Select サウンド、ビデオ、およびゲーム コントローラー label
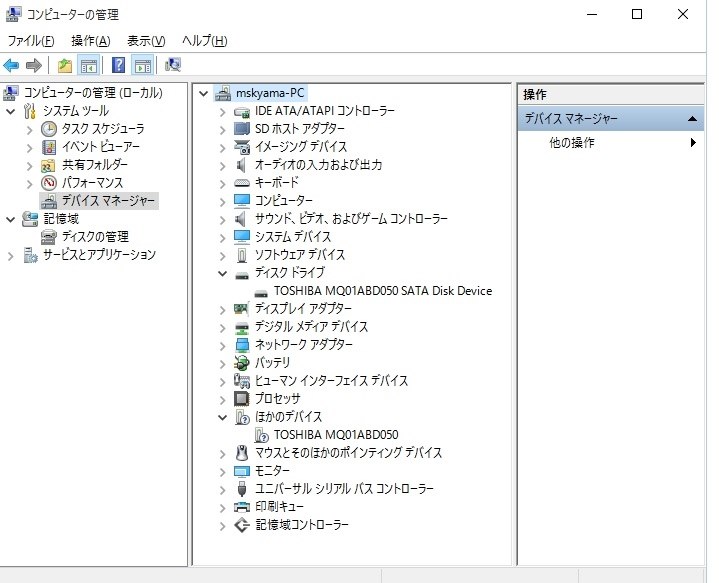The image size is (719, 583). pyautogui.click(x=351, y=219)
